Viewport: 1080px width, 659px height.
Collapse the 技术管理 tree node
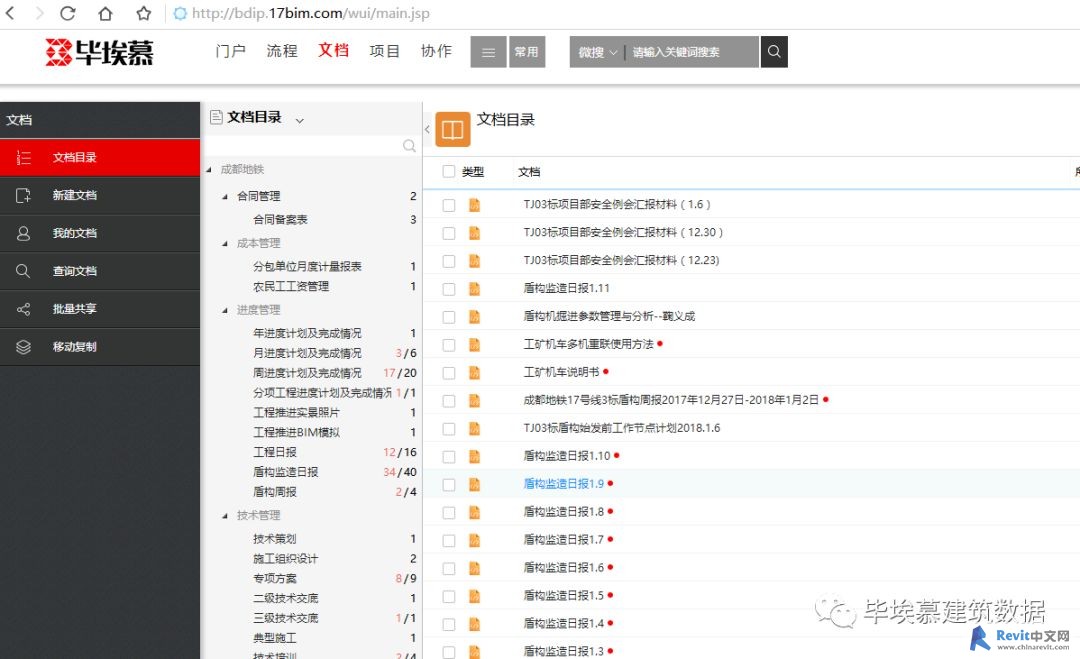pos(225,516)
